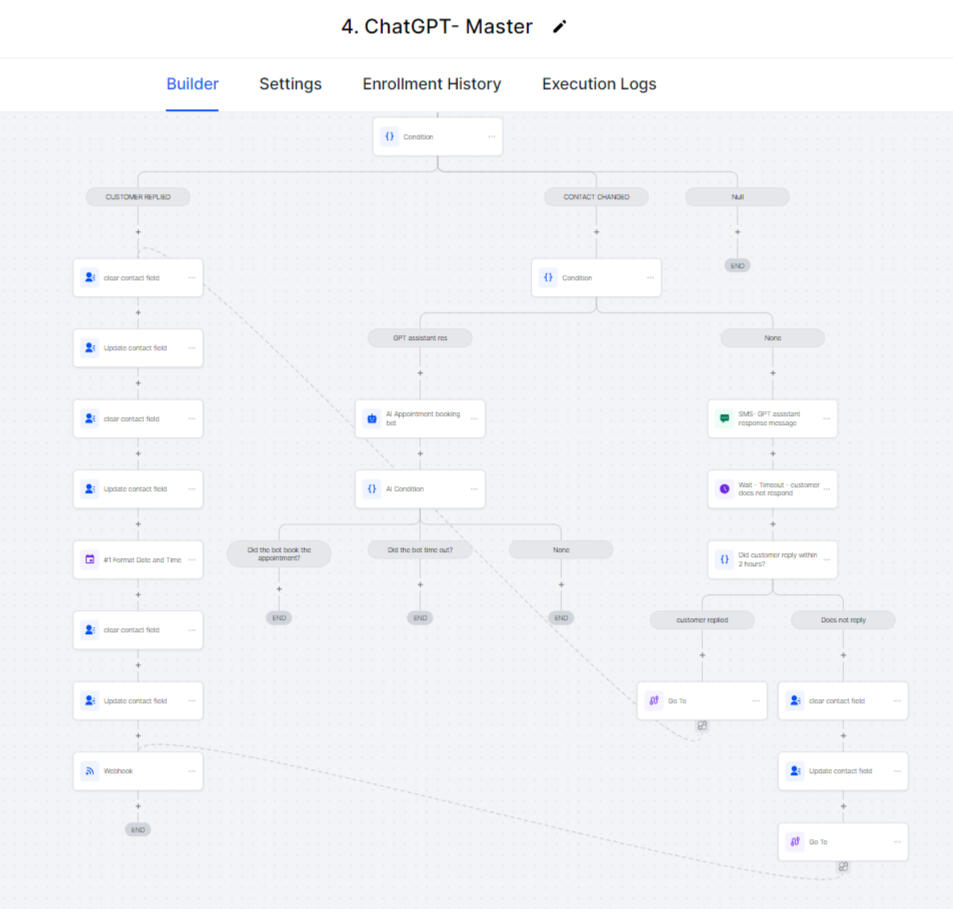Click the END marker under 'Did the bot book the appointment?'
The image size is (953, 909).
pos(279,618)
